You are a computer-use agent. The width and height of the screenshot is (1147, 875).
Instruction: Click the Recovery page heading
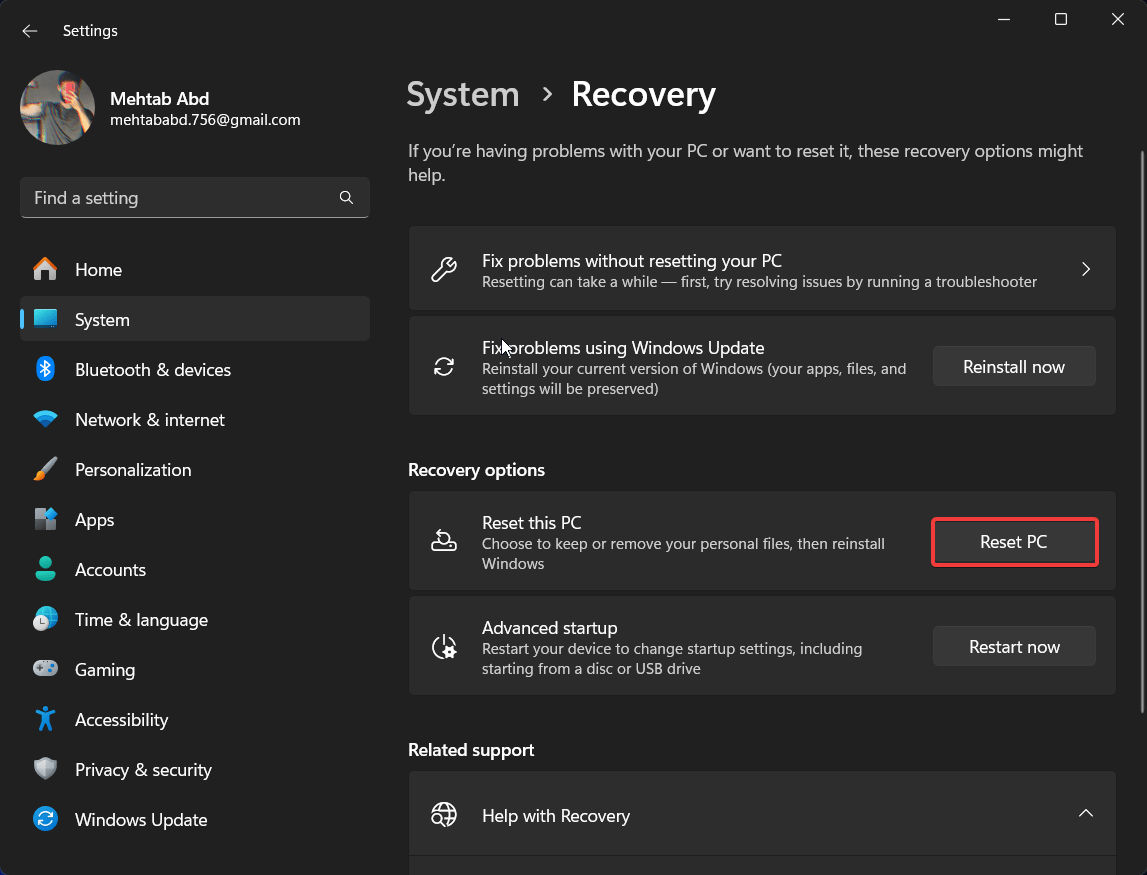point(644,94)
